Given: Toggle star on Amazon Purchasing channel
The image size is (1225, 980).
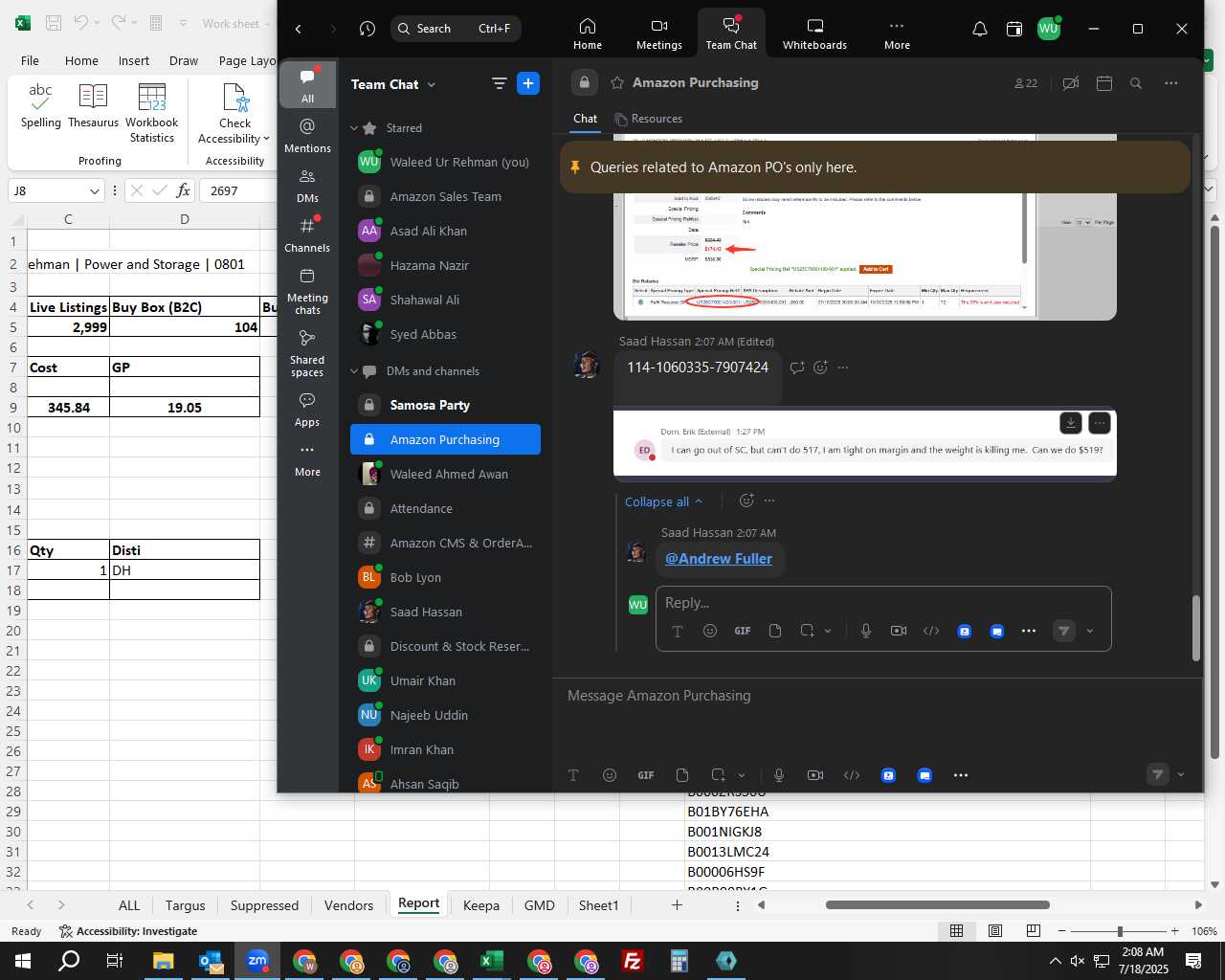Looking at the screenshot, I should 617,82.
